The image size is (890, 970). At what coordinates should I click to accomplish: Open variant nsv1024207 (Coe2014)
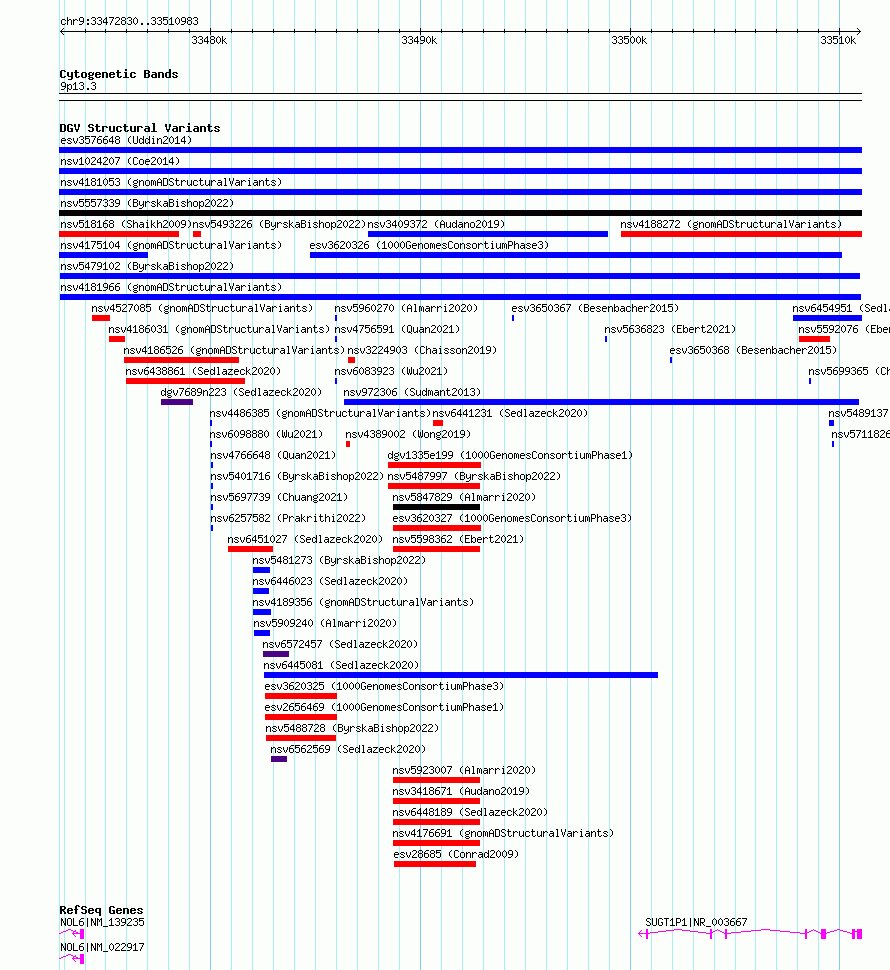(119, 161)
